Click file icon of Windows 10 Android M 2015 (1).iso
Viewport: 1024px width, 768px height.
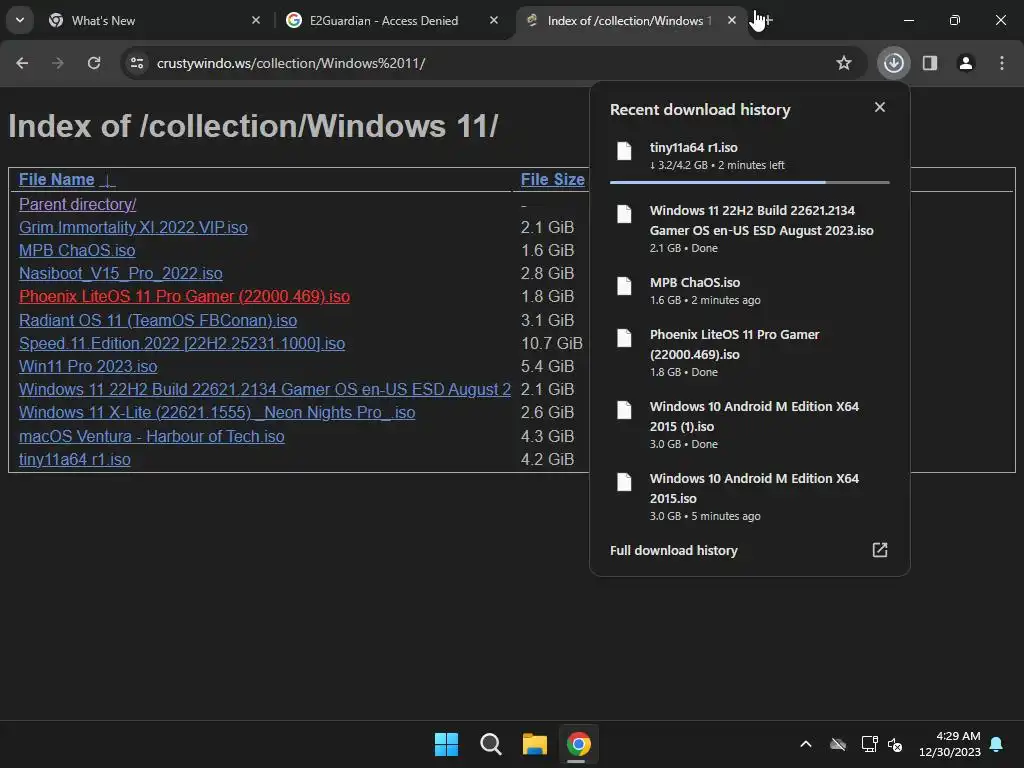click(x=624, y=410)
